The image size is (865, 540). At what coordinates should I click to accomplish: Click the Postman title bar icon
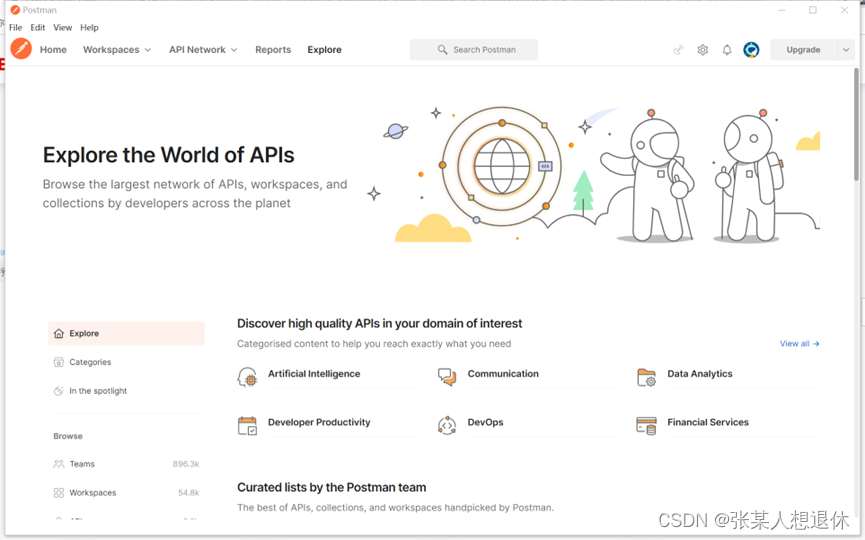tap(15, 10)
